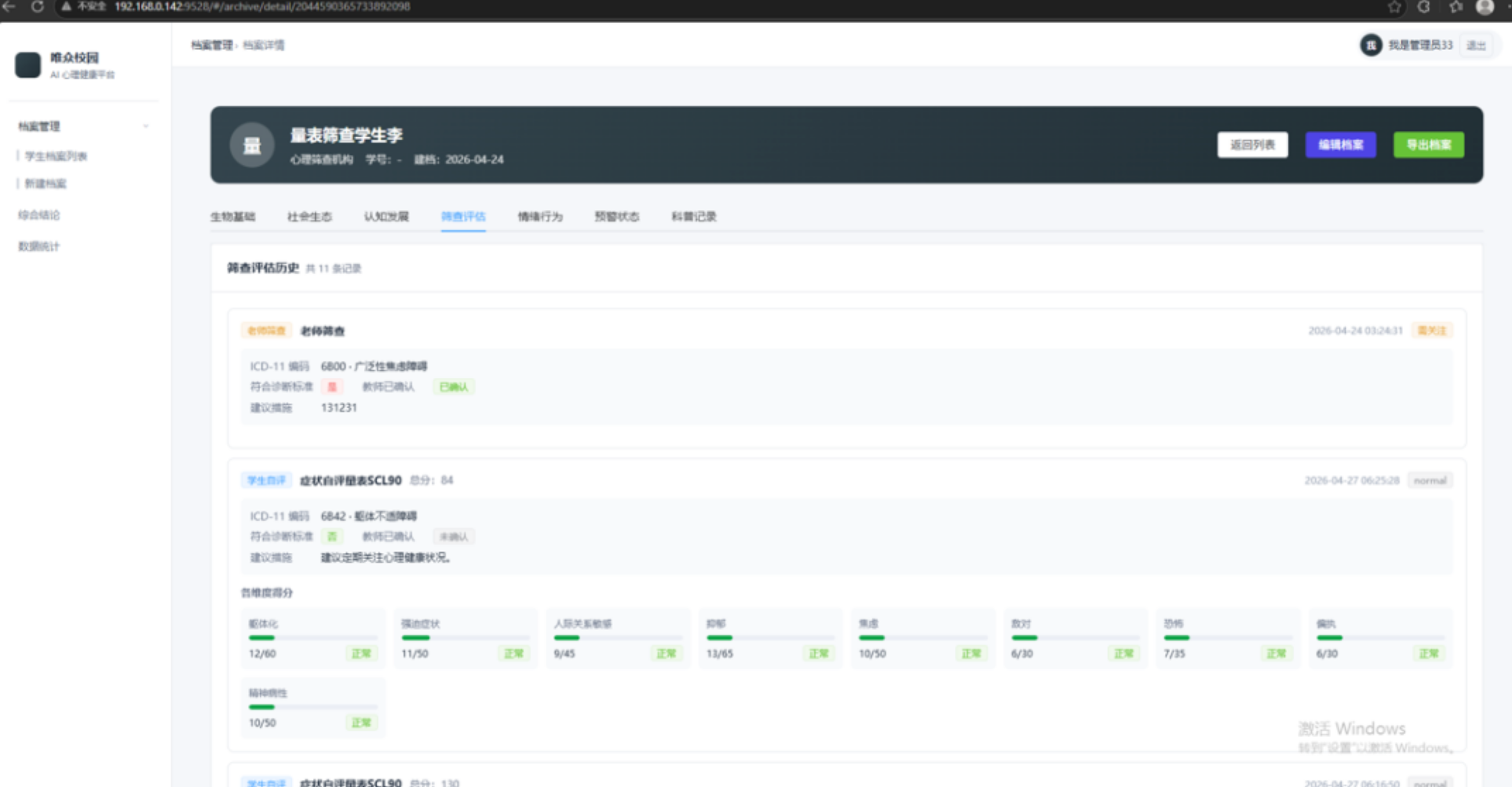Click the browser back arrow

point(9,6)
